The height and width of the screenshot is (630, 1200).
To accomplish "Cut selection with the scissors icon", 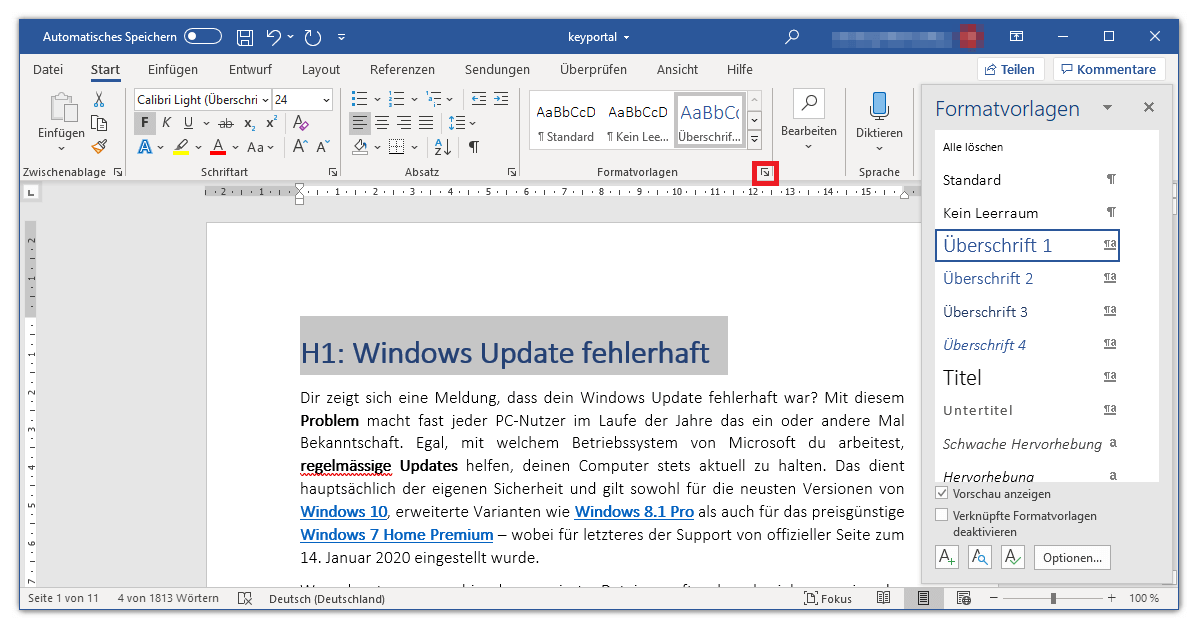I will point(99,100).
